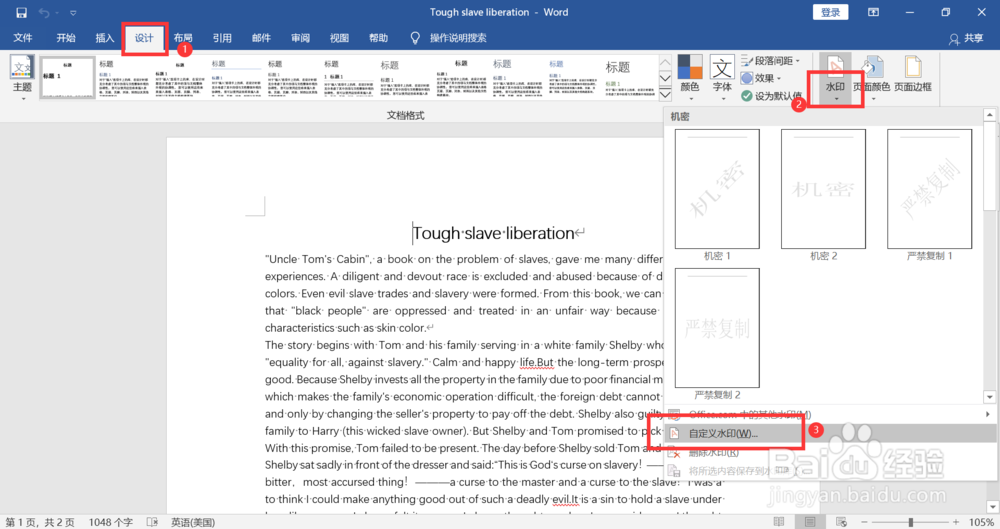Click the zoom out minus button
This screenshot has width=1000, height=529.
coord(864,522)
